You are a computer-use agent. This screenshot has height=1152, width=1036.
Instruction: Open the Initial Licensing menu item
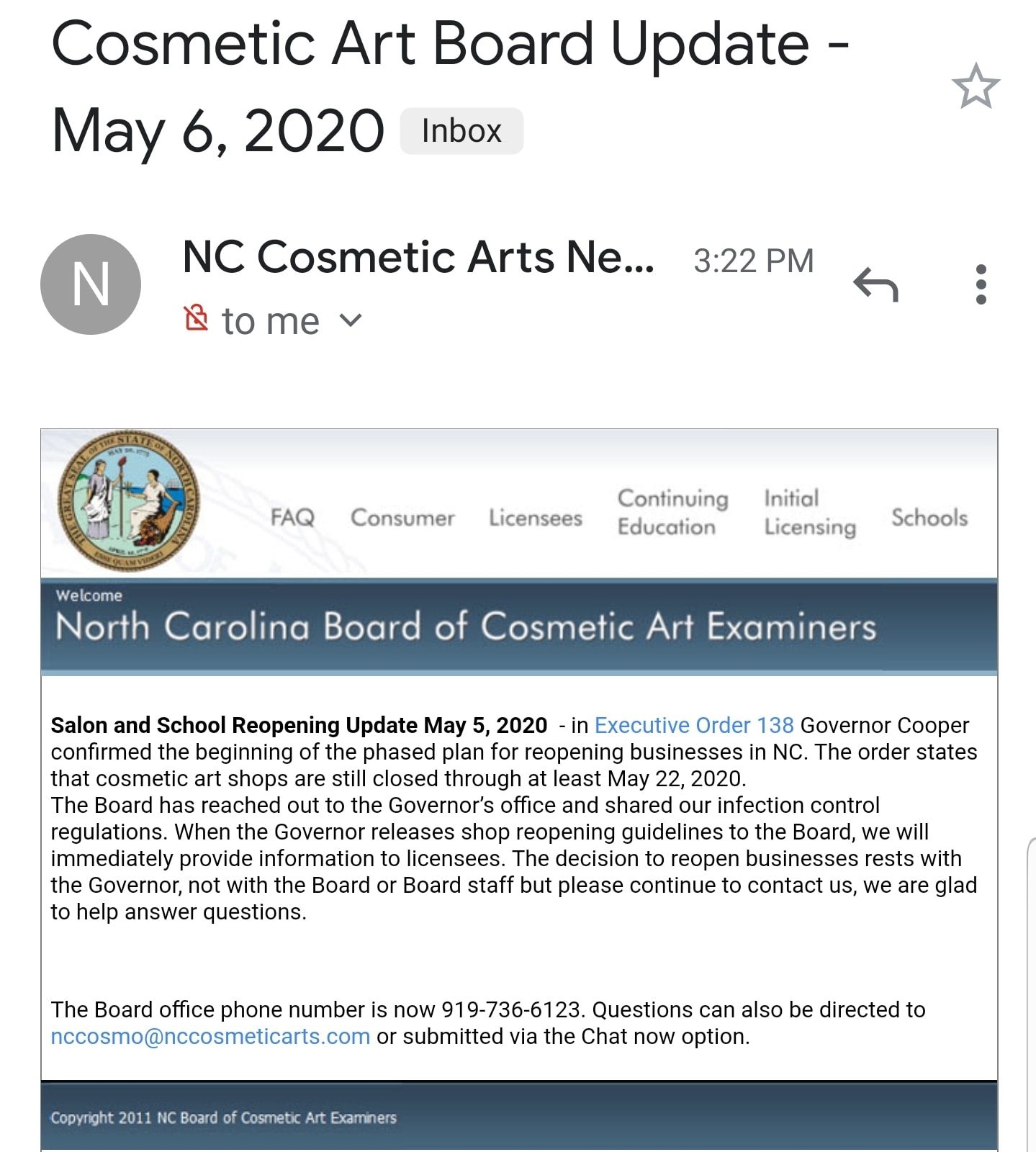(x=810, y=513)
